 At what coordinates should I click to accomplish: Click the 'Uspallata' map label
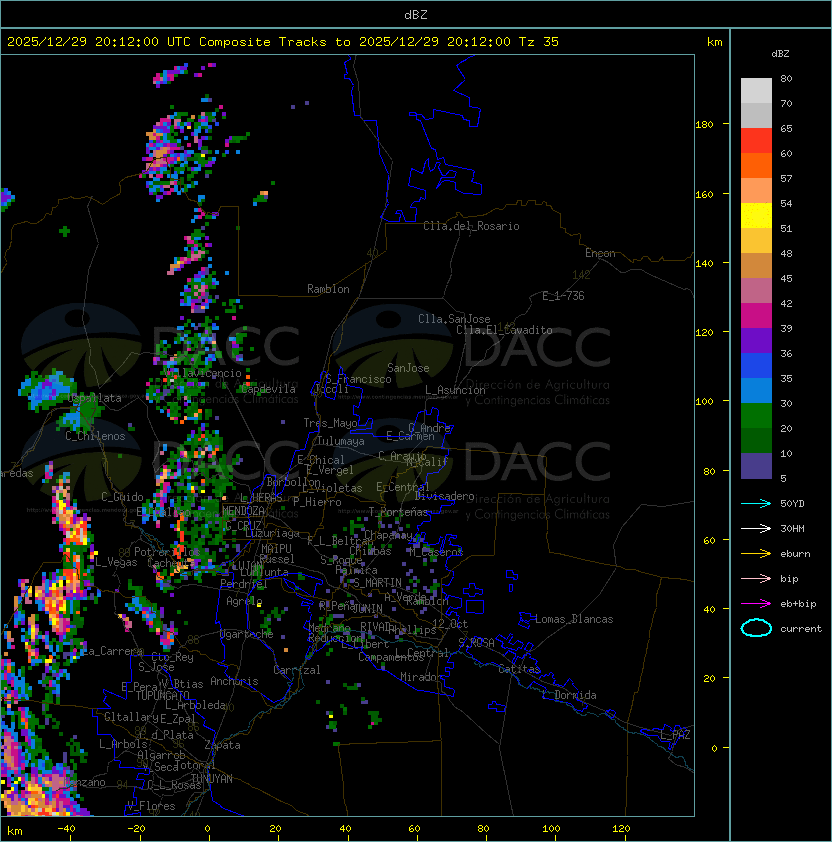tap(95, 398)
